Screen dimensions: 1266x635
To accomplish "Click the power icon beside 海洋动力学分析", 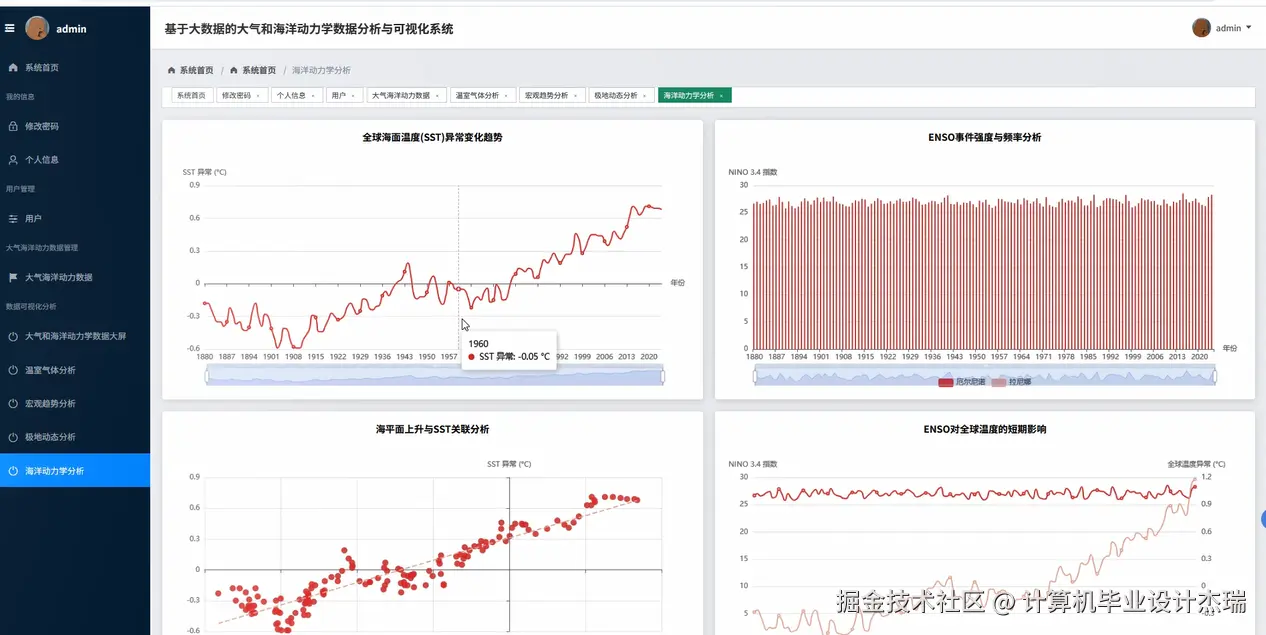I will pyautogui.click(x=13, y=470).
